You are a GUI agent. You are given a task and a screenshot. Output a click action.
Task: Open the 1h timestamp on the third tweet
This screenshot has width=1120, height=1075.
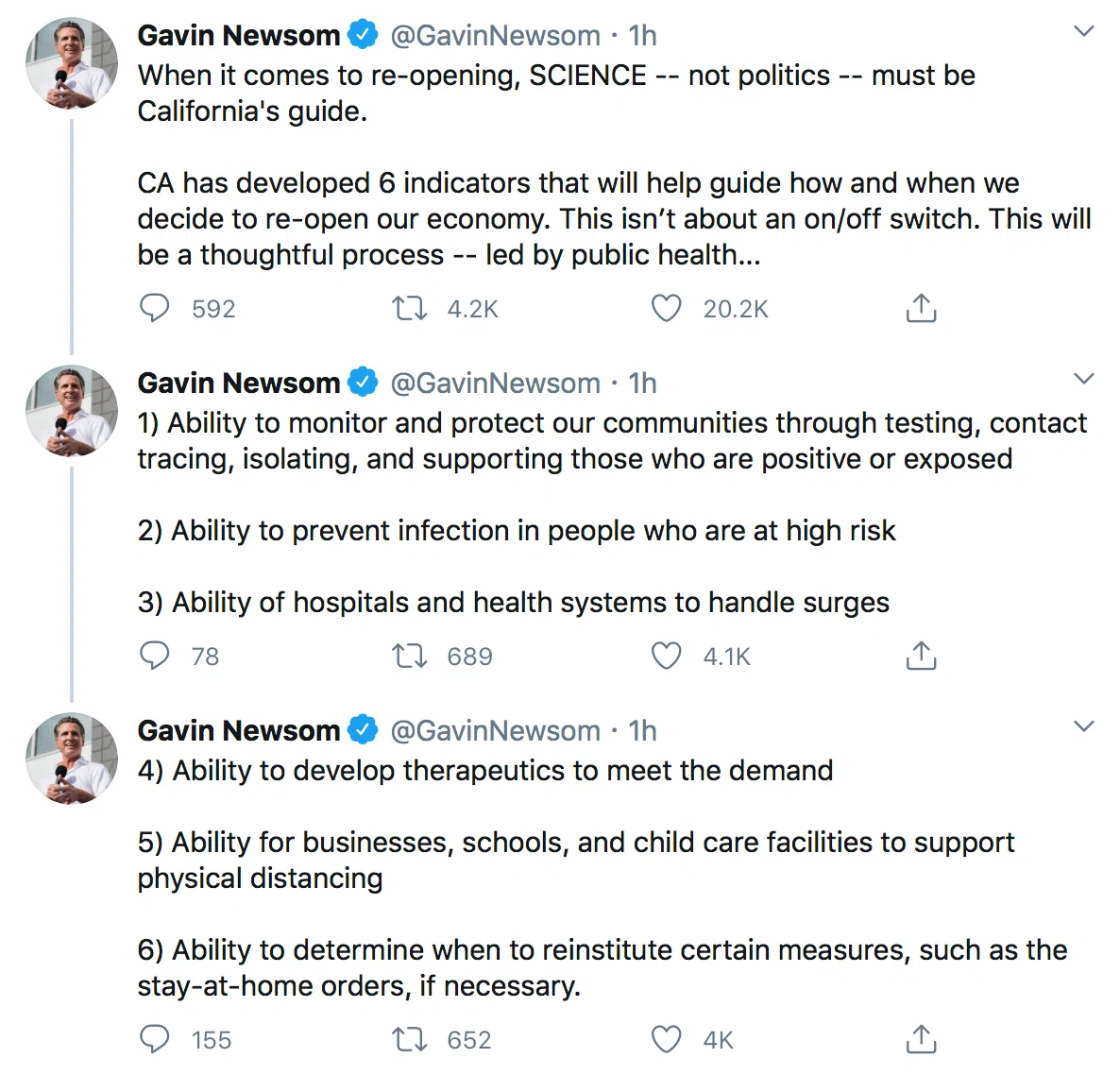point(642,731)
